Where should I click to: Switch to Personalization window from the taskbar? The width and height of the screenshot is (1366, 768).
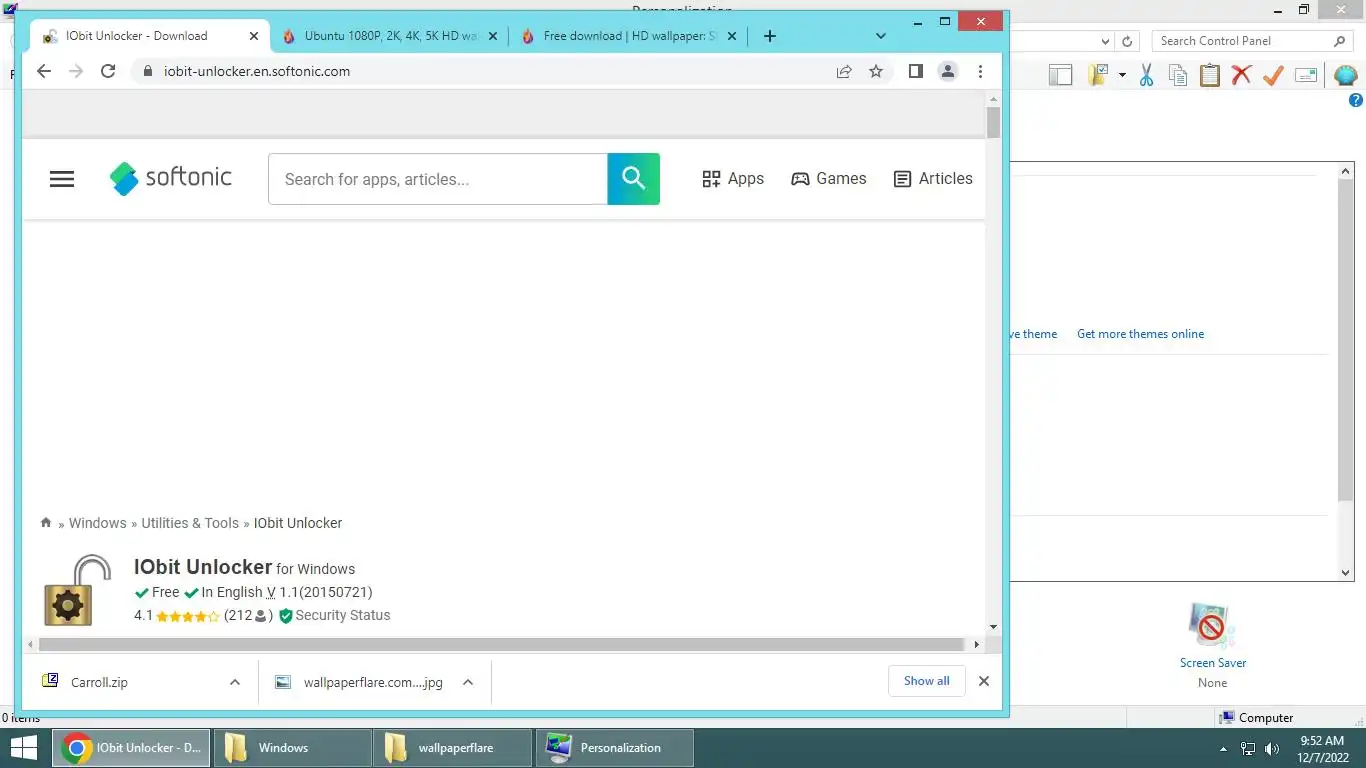614,748
